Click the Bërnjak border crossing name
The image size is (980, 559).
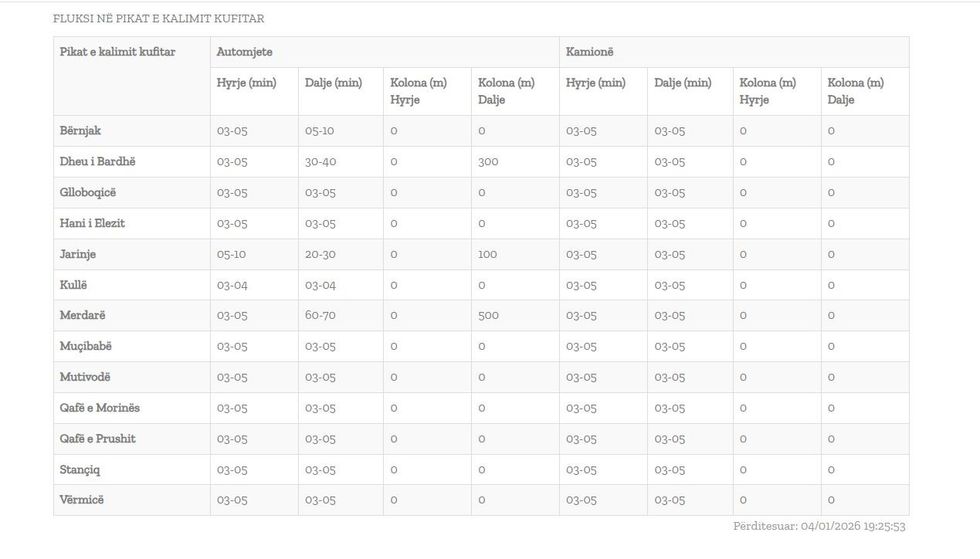[x=81, y=131]
